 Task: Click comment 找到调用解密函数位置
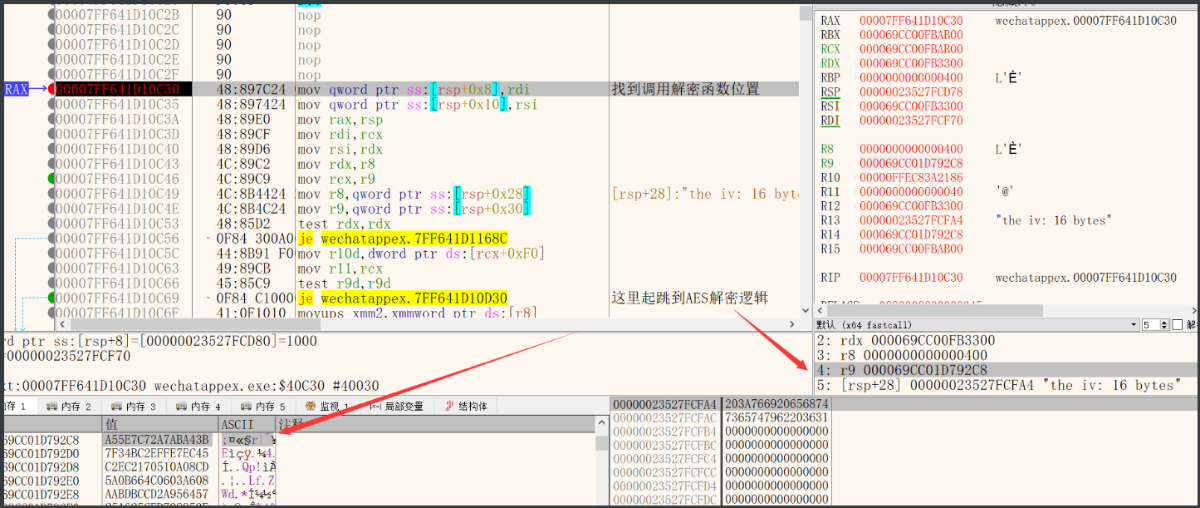coord(686,89)
